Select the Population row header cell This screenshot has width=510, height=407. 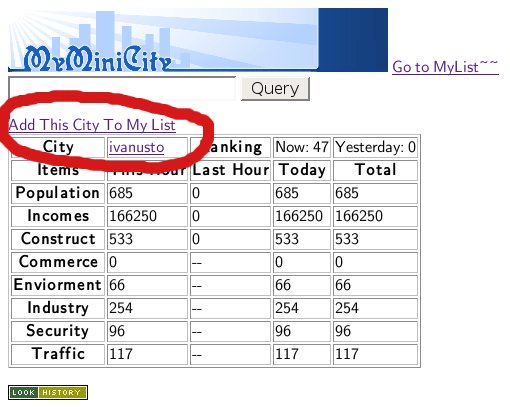[x=58, y=193]
